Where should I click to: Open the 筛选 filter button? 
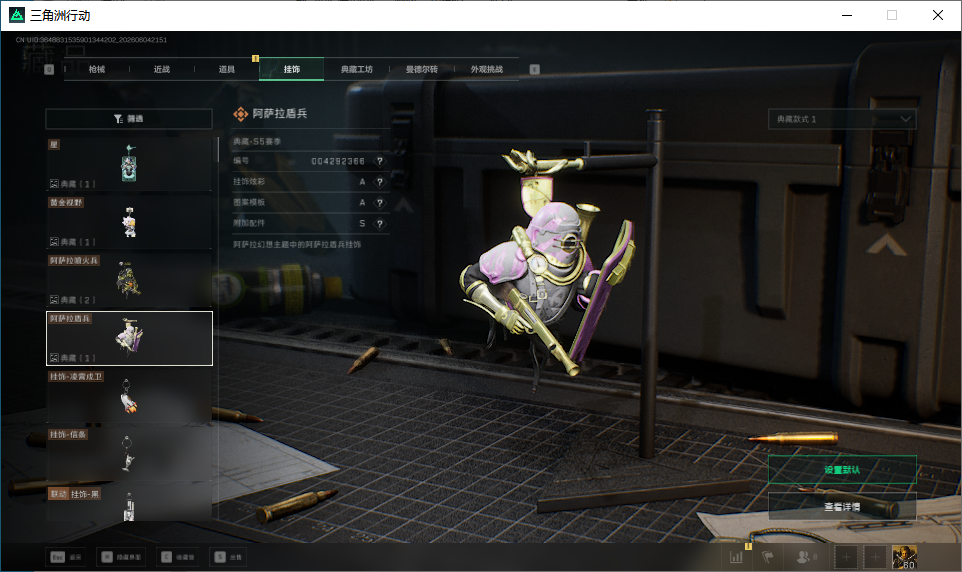coord(129,118)
